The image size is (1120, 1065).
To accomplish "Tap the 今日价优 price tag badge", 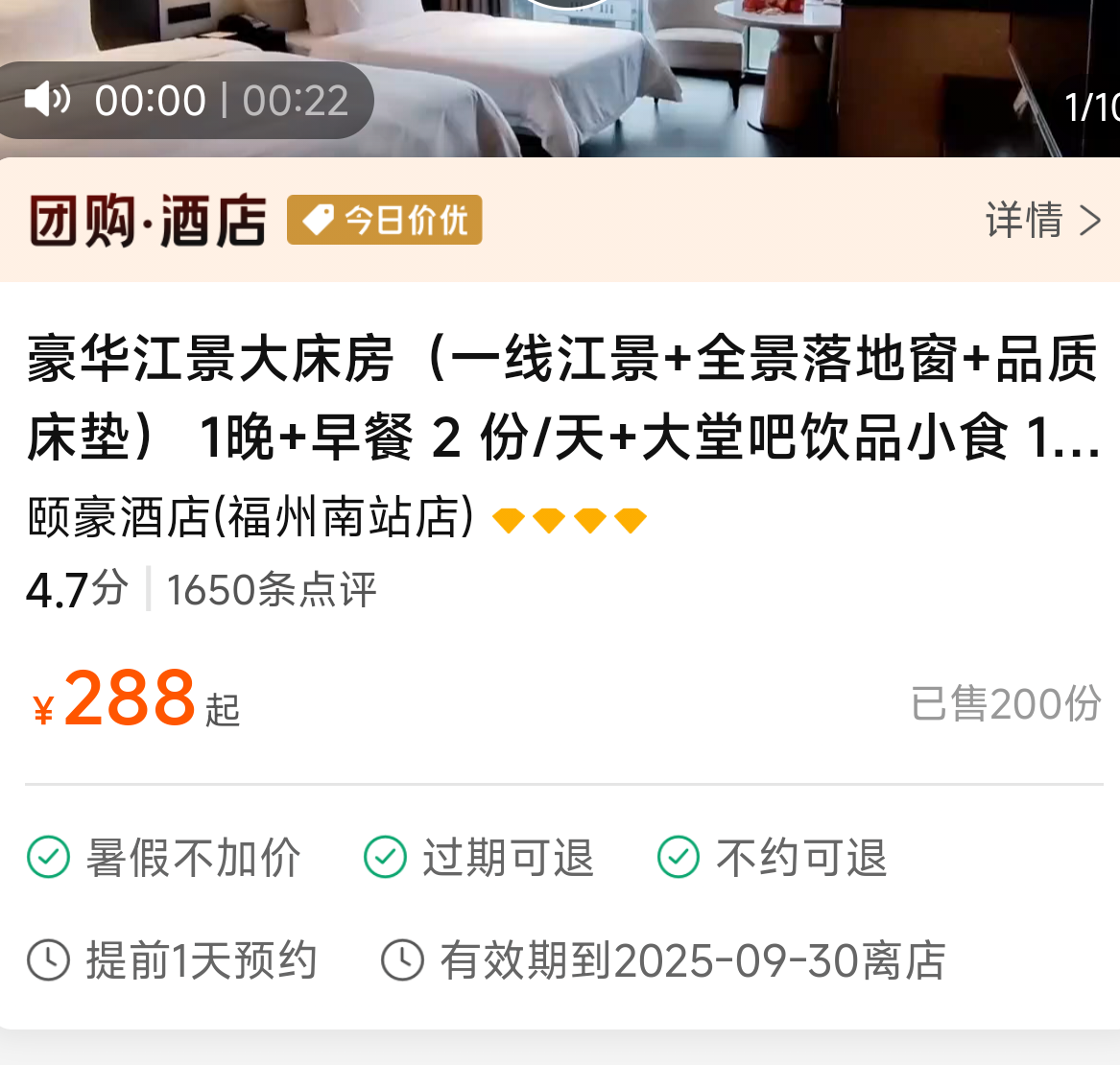I will (384, 220).
